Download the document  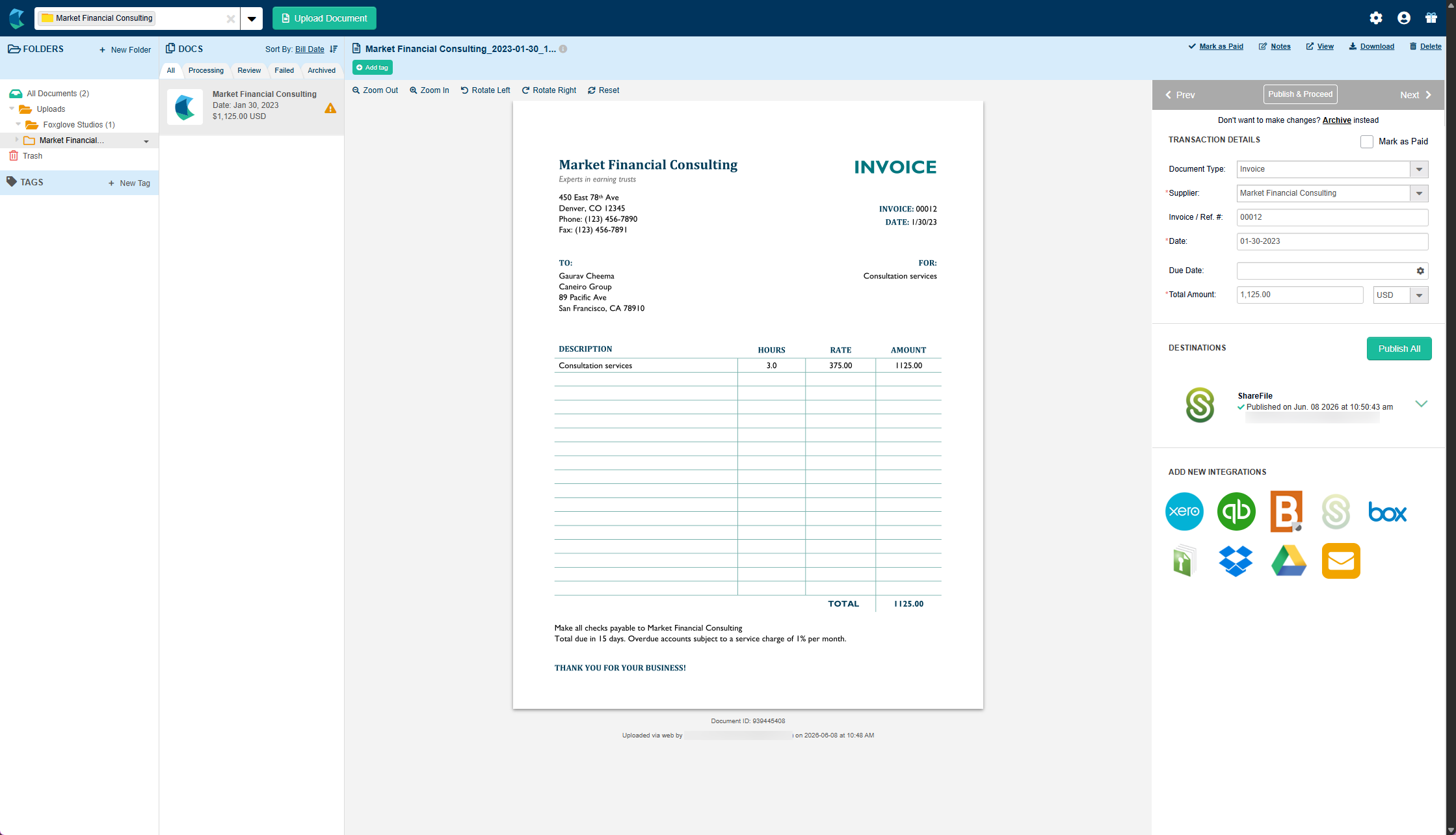pos(1371,46)
